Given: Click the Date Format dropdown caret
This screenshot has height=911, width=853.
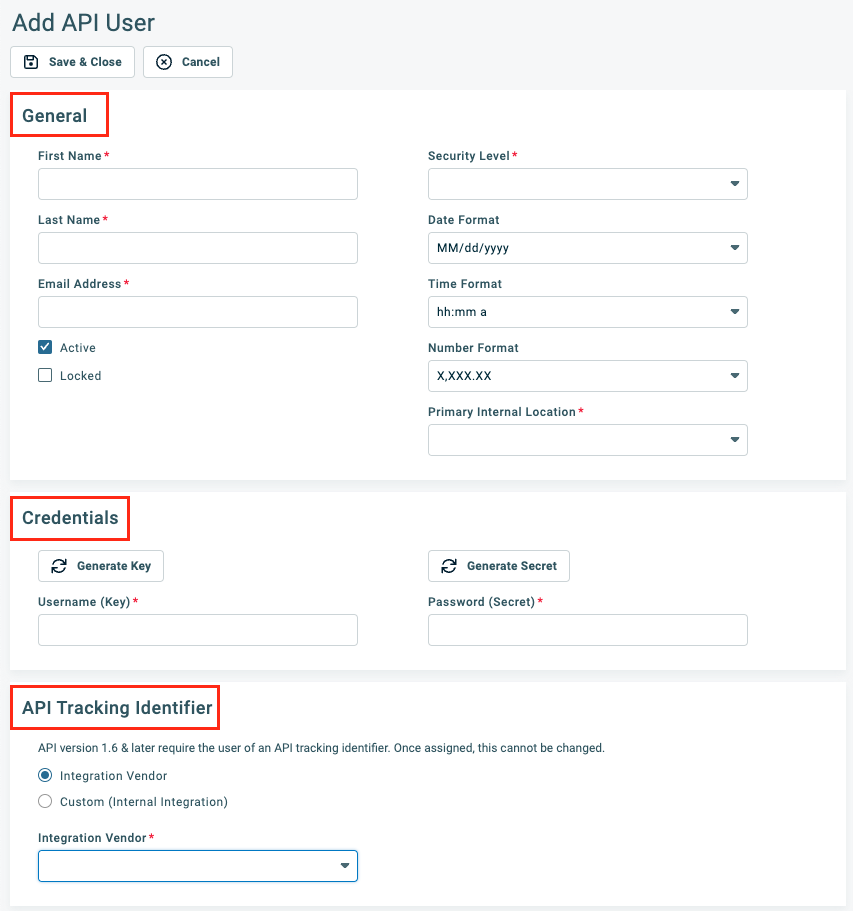Looking at the screenshot, I should coord(735,248).
